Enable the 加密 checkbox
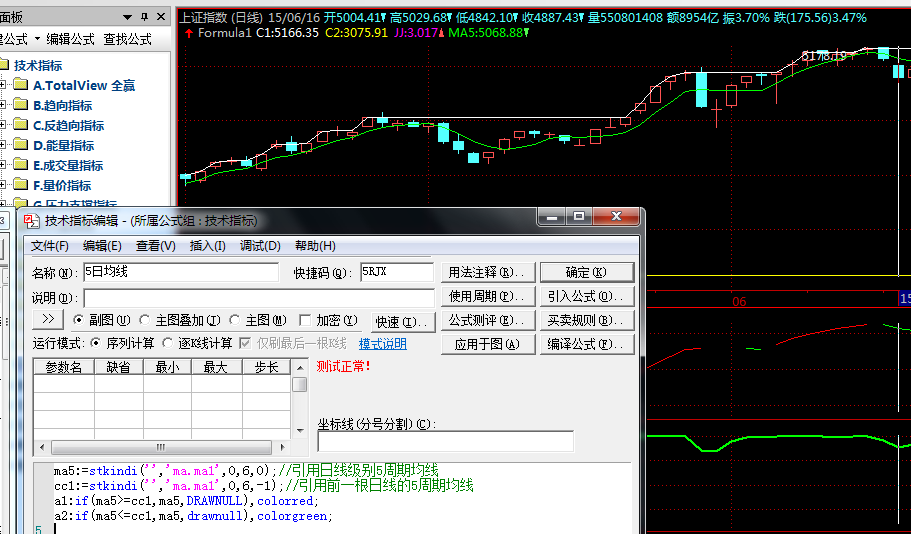 click(306, 321)
